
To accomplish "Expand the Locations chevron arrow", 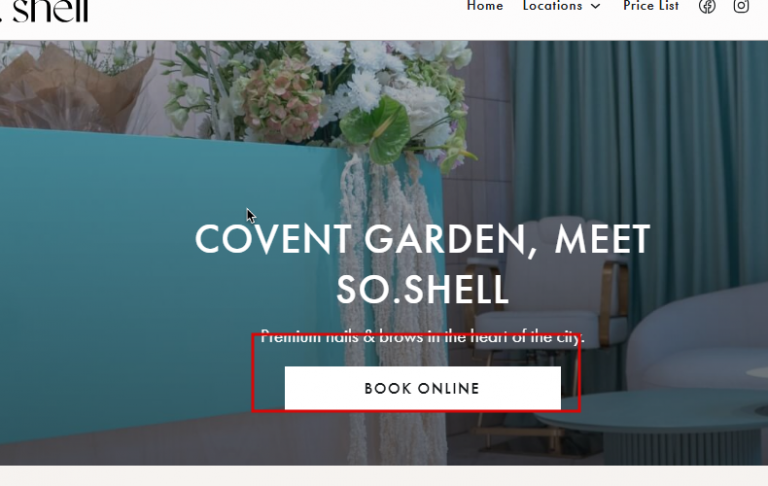I will (596, 6).
